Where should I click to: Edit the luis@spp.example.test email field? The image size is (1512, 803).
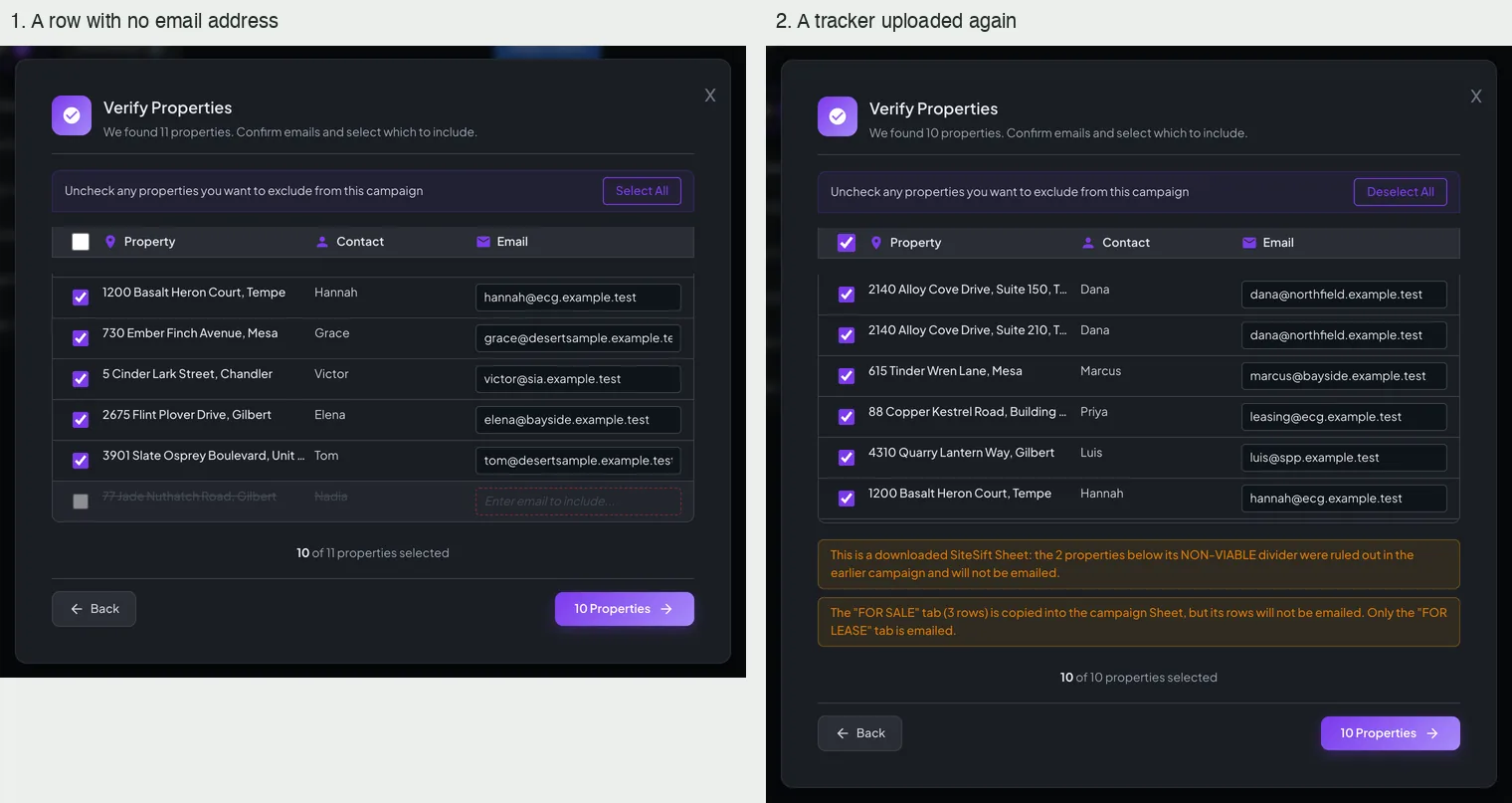pos(1344,458)
